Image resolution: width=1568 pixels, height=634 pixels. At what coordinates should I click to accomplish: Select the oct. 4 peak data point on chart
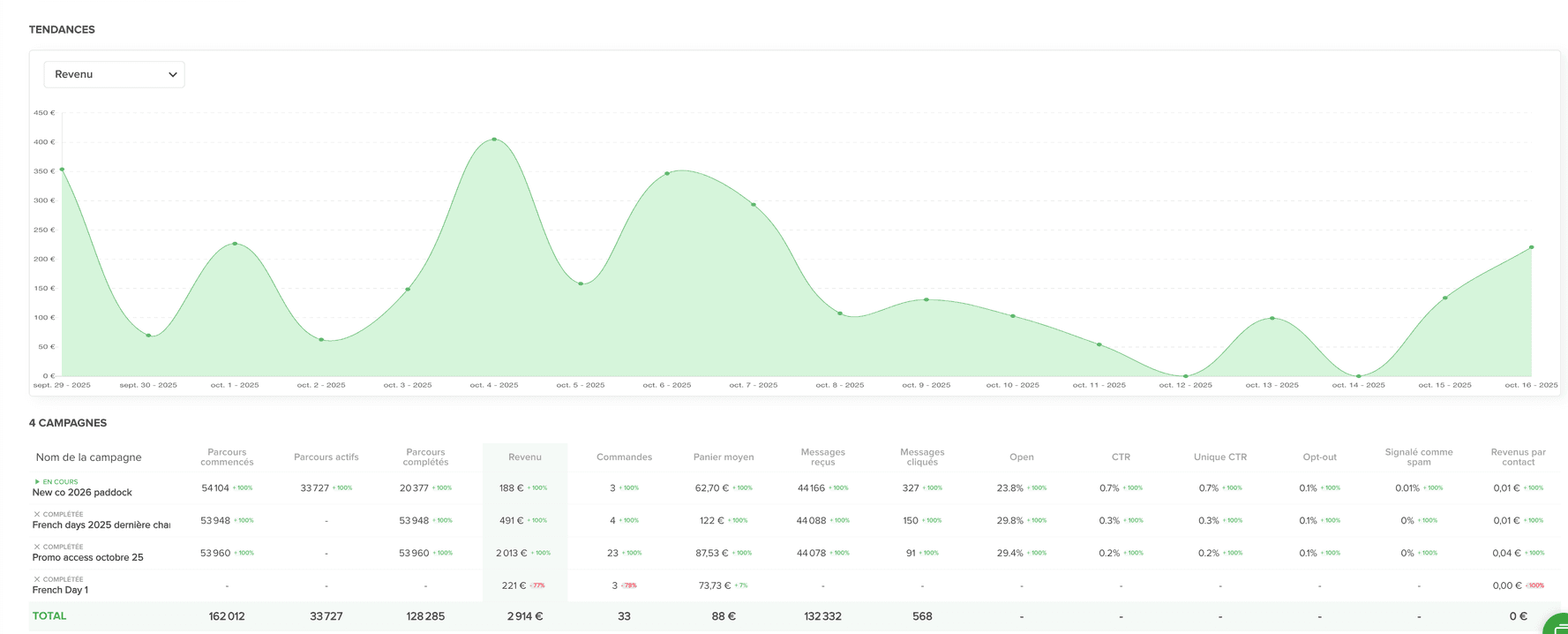(494, 140)
